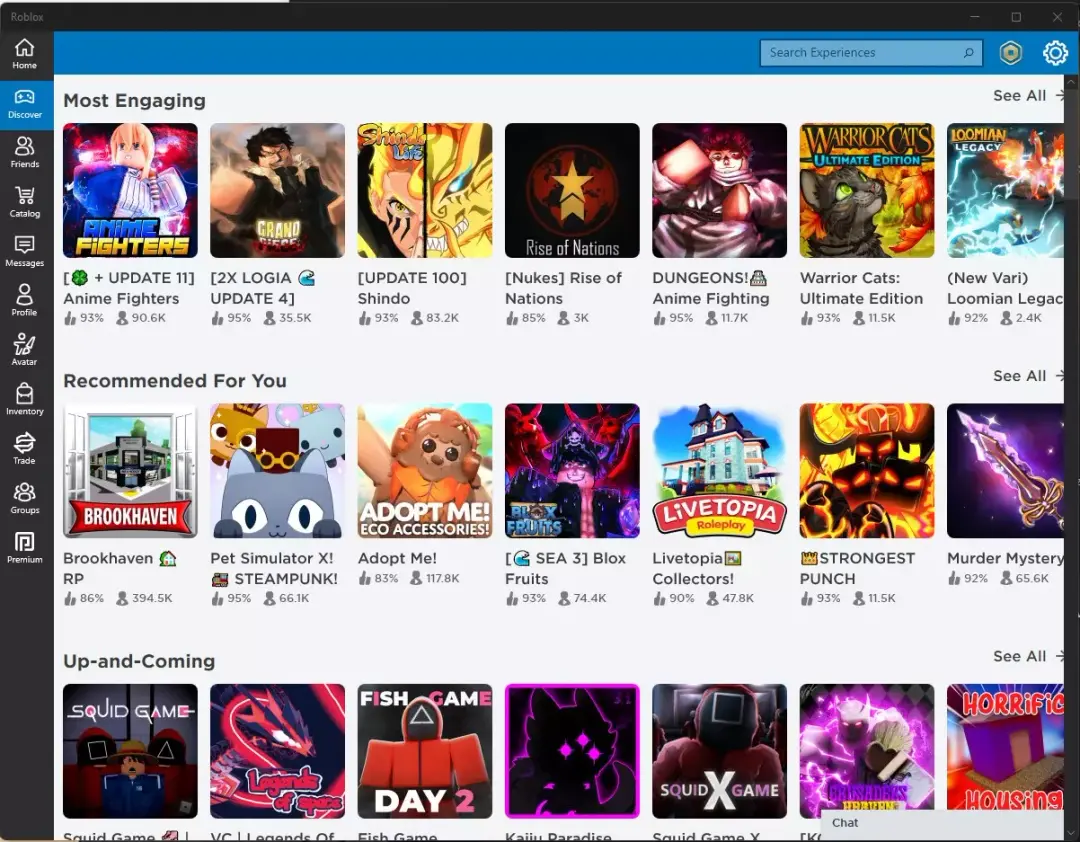See All for Most Engaging
Screen dimensions: 1080x842
click(1028, 96)
